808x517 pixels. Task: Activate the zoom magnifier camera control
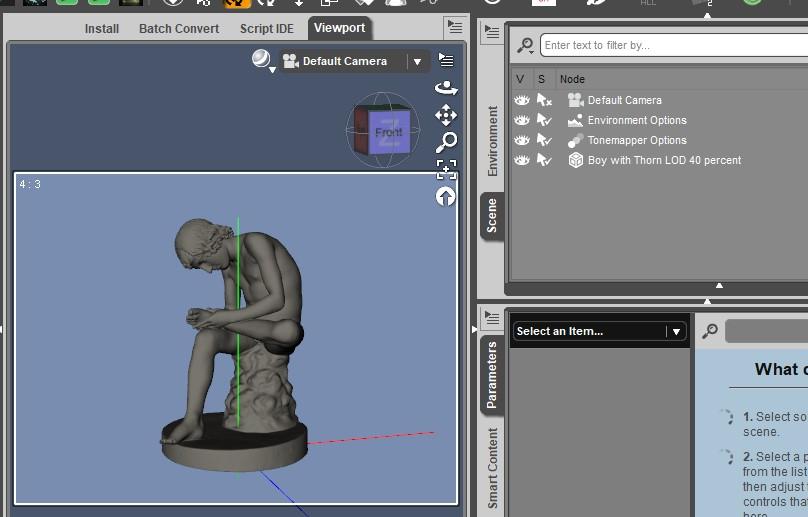(446, 142)
